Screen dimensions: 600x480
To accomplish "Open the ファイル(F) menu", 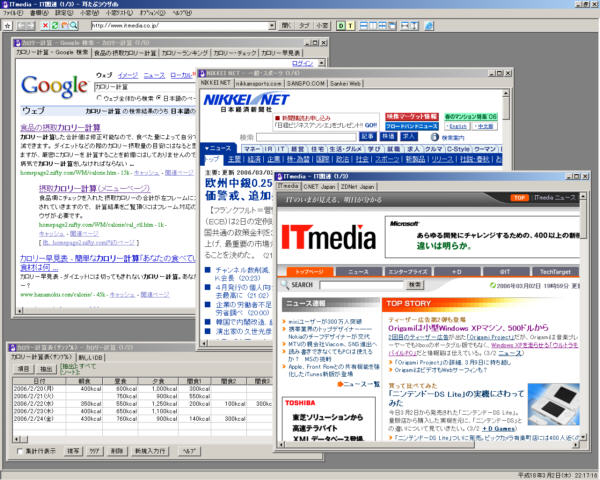I will 13,13.
